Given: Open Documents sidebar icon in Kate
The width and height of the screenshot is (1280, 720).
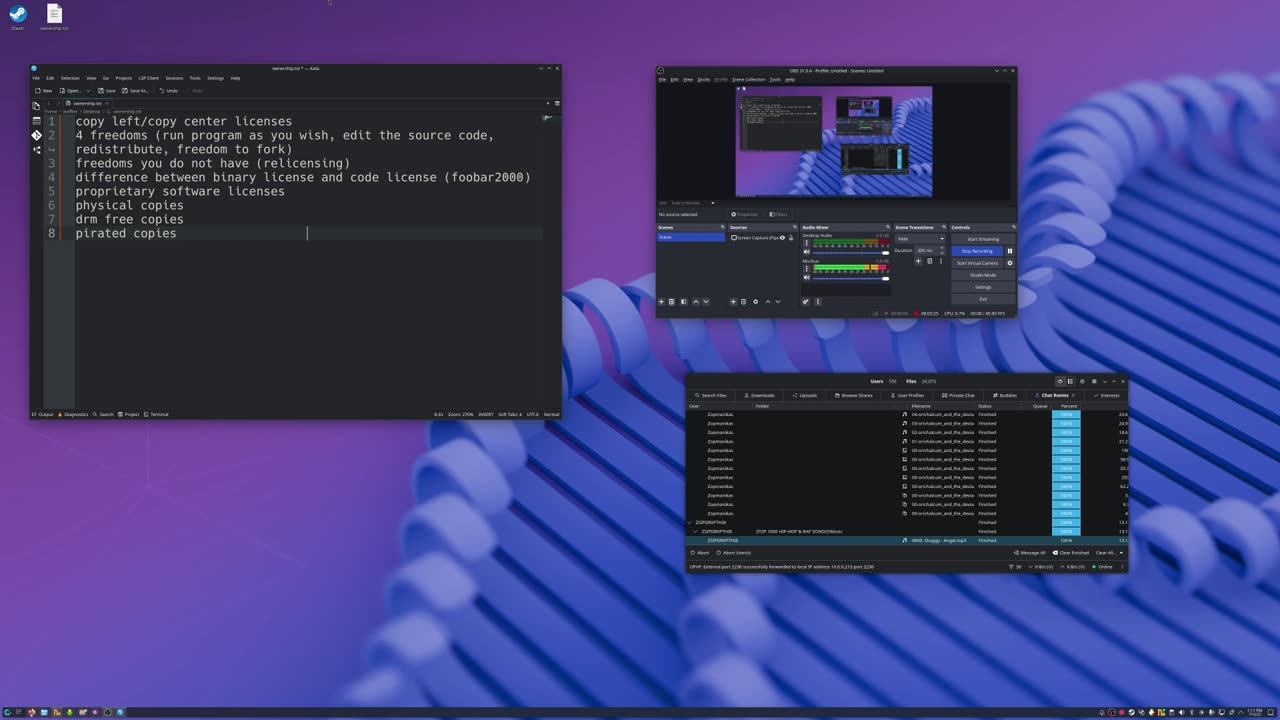Looking at the screenshot, I should point(36,106).
